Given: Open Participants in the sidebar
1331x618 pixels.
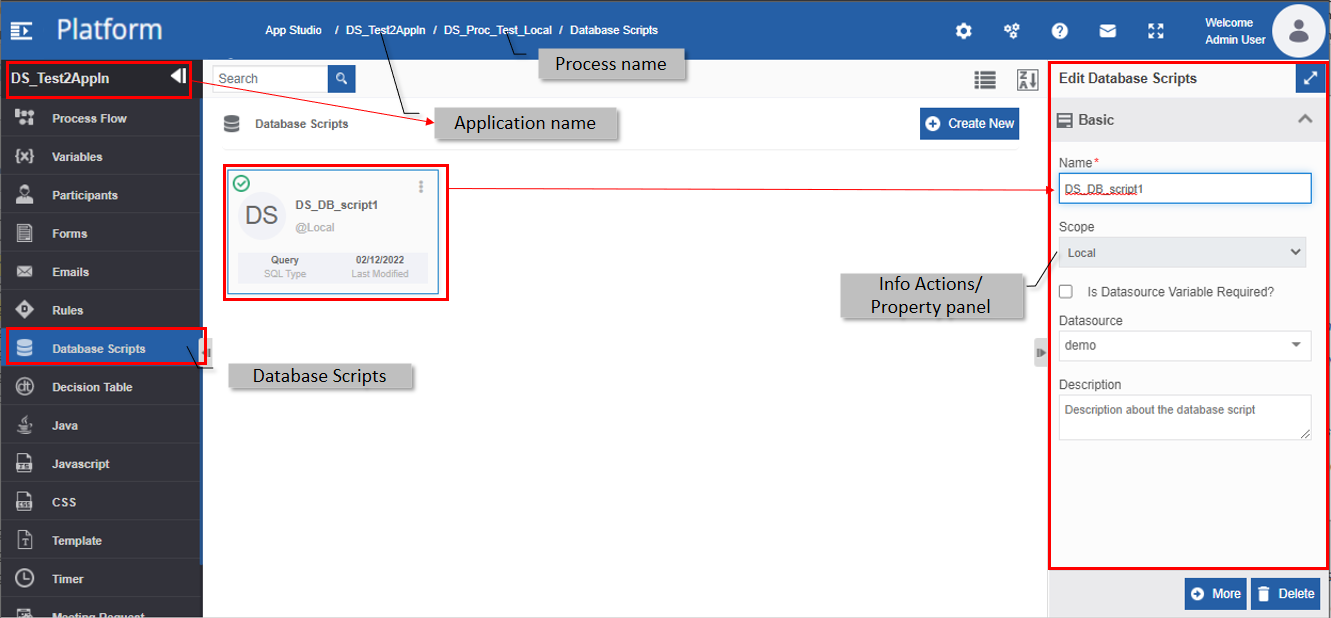Looking at the screenshot, I should pyautogui.click(x=101, y=195).
